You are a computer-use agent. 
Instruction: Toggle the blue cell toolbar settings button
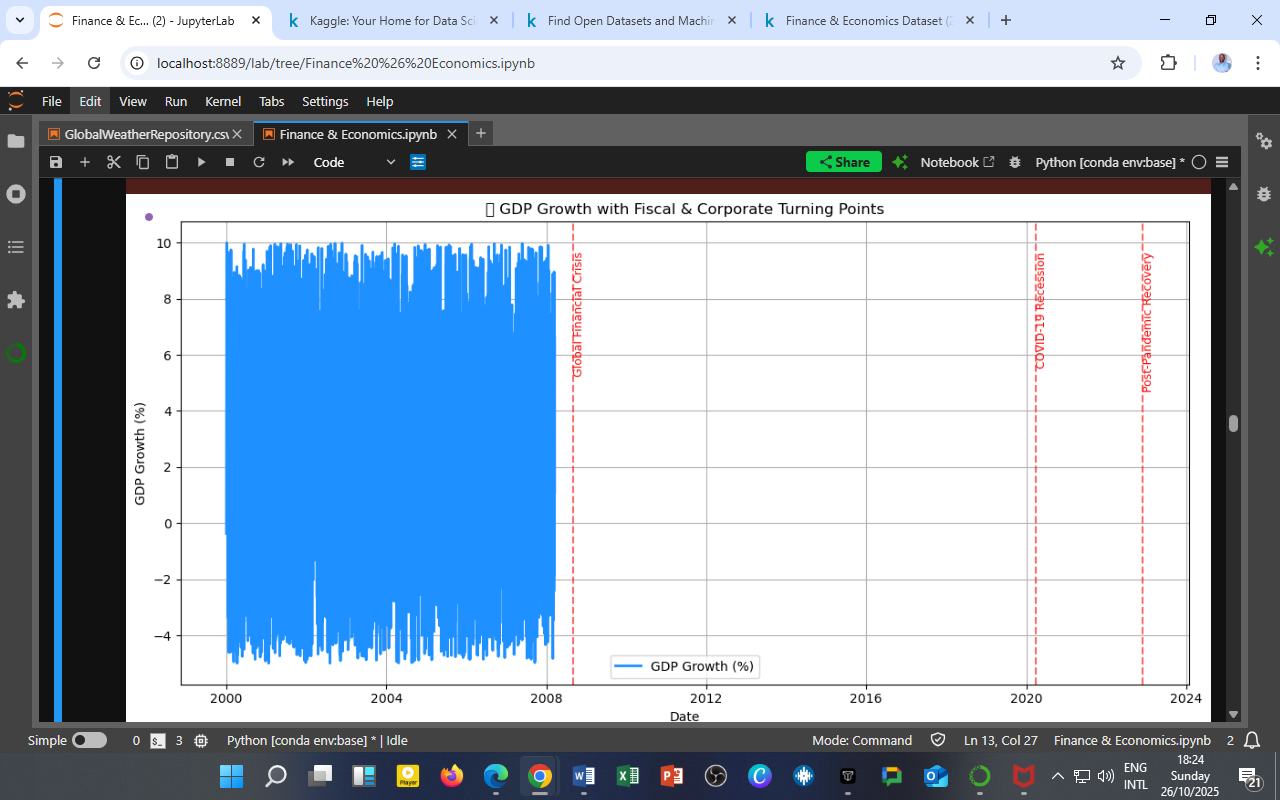click(418, 162)
